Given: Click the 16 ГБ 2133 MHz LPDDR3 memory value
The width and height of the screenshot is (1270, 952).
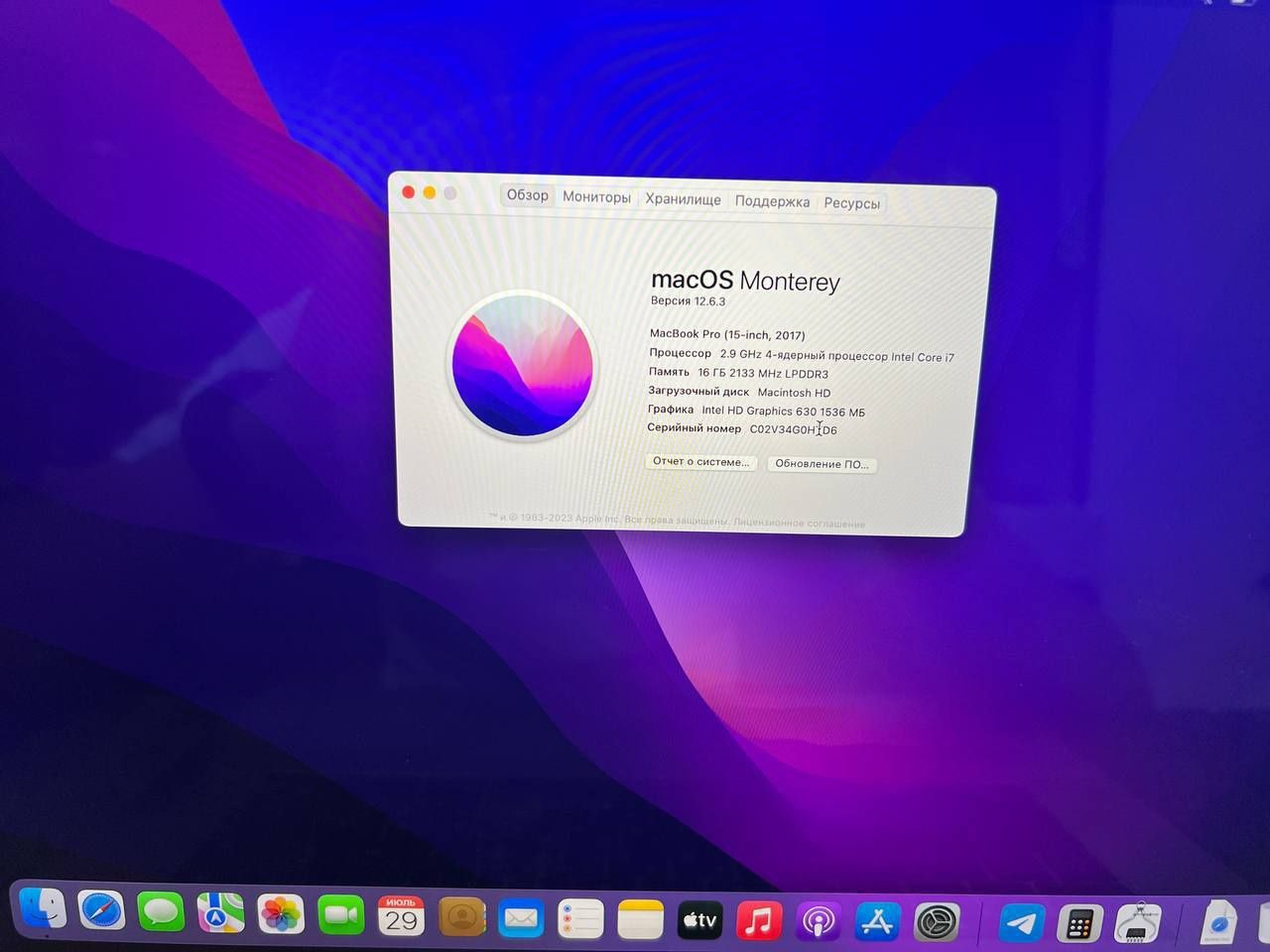Looking at the screenshot, I should tap(762, 373).
